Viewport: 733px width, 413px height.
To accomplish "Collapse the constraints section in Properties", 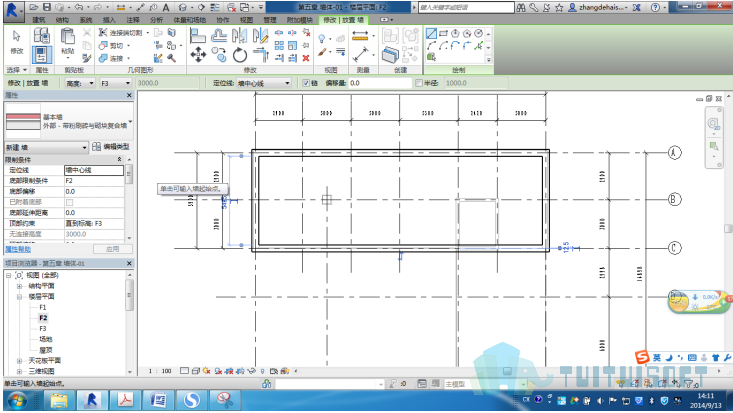I will [x=119, y=159].
